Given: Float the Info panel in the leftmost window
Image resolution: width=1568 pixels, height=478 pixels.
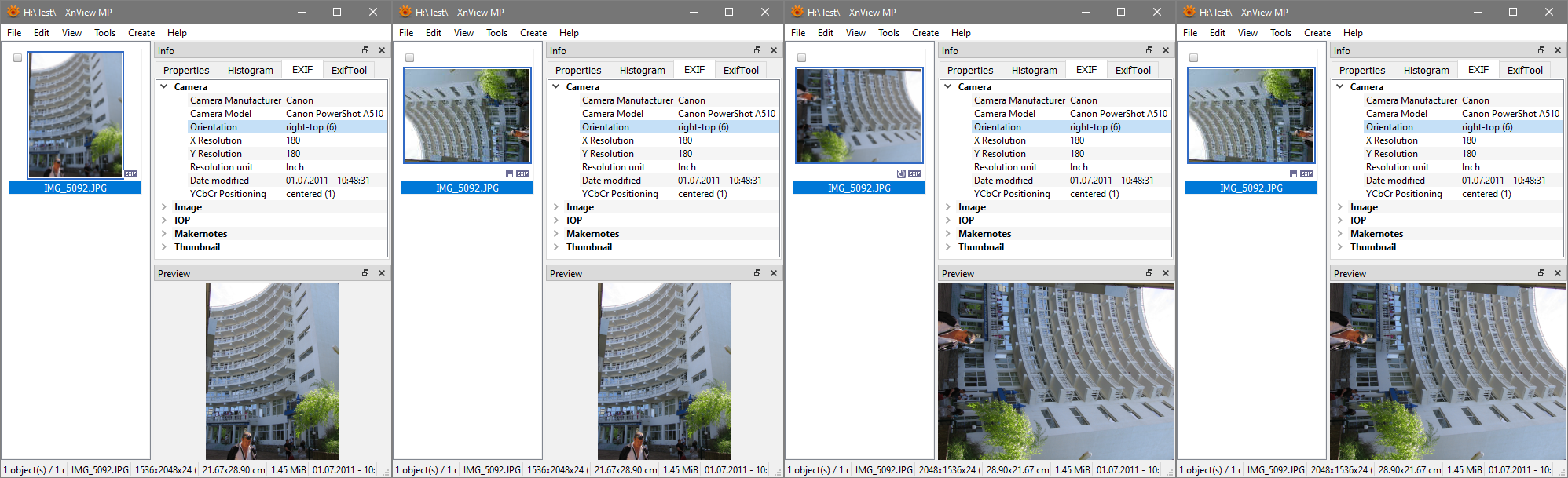Looking at the screenshot, I should 365,50.
